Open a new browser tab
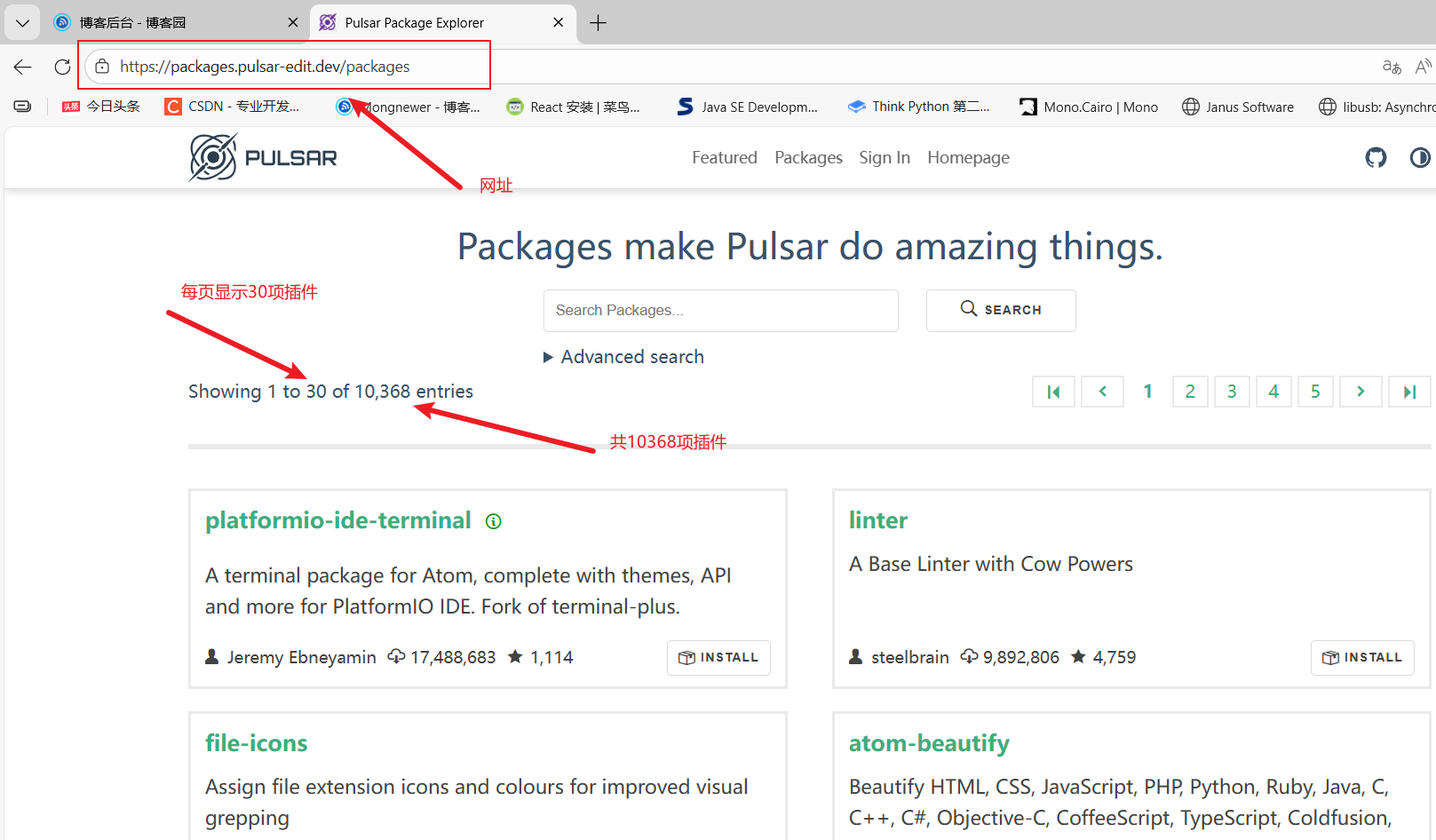1436x840 pixels. tap(599, 23)
